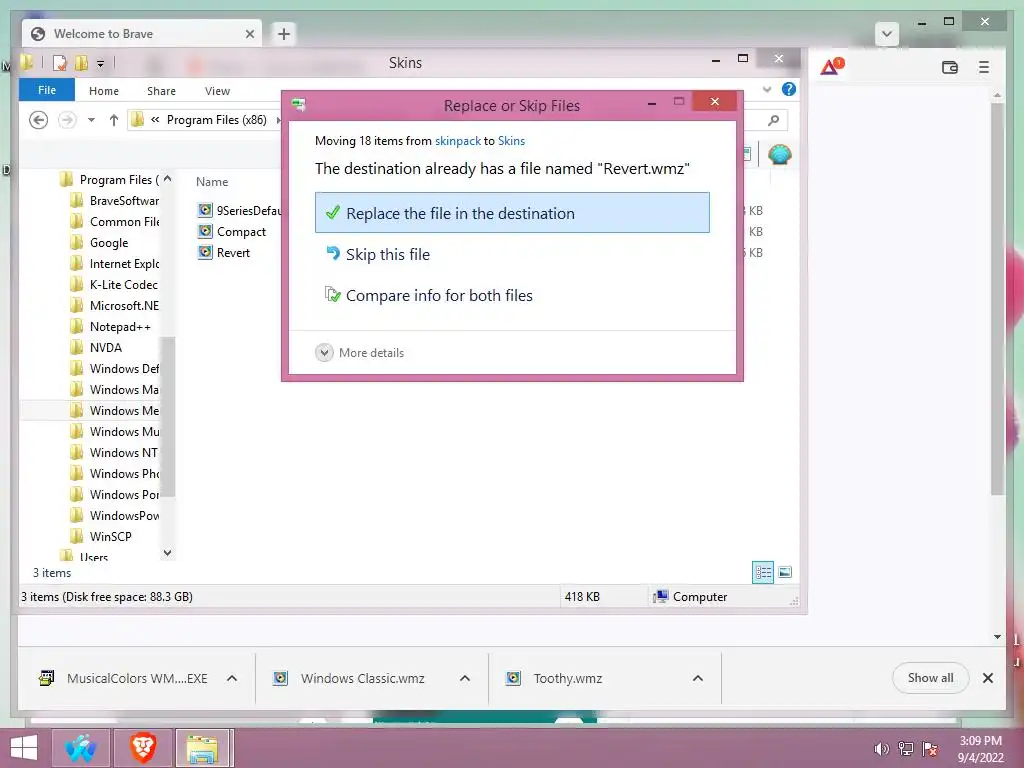Image resolution: width=1024 pixels, height=768 pixels.
Task: Click the Explorer Forward arrow
Action: point(67,120)
